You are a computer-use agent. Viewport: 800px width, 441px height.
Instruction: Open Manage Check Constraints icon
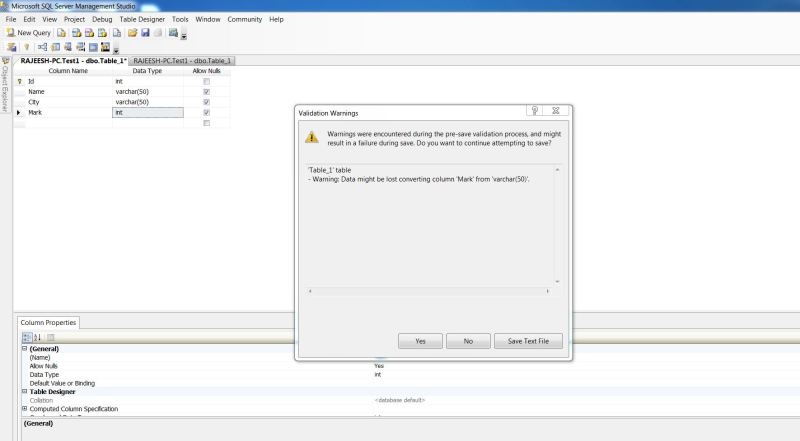coord(93,47)
